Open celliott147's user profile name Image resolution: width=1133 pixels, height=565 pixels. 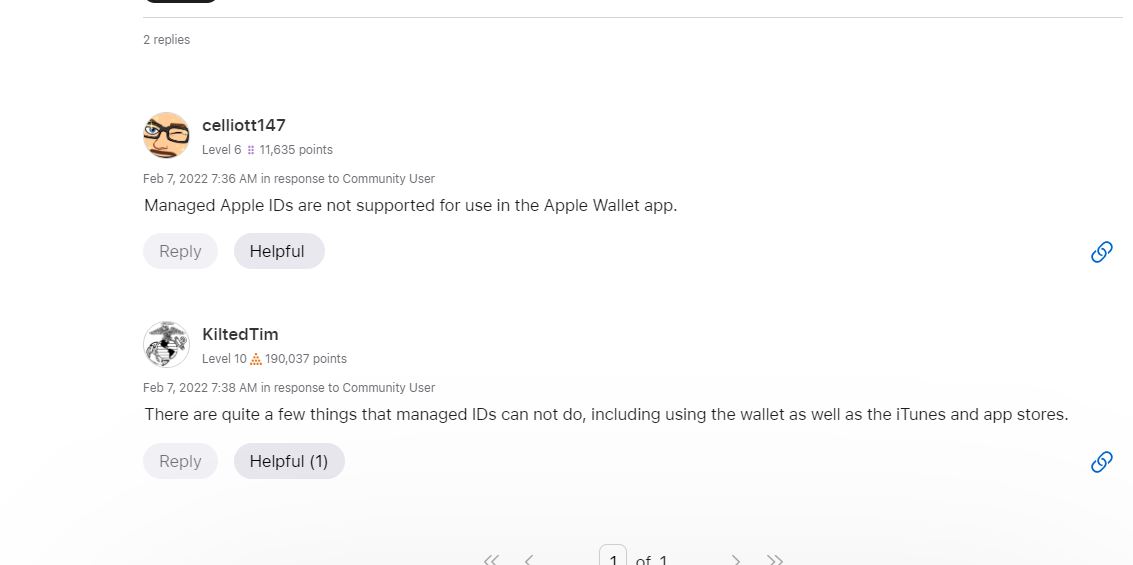[x=243, y=125]
